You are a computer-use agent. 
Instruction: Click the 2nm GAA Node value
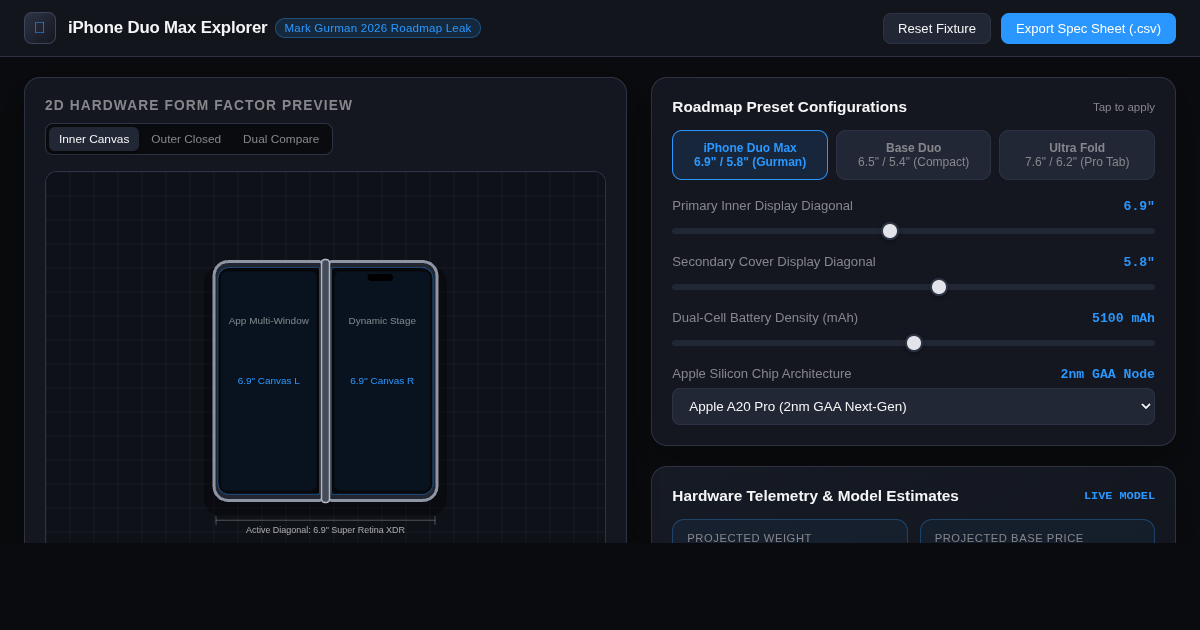tap(1107, 374)
